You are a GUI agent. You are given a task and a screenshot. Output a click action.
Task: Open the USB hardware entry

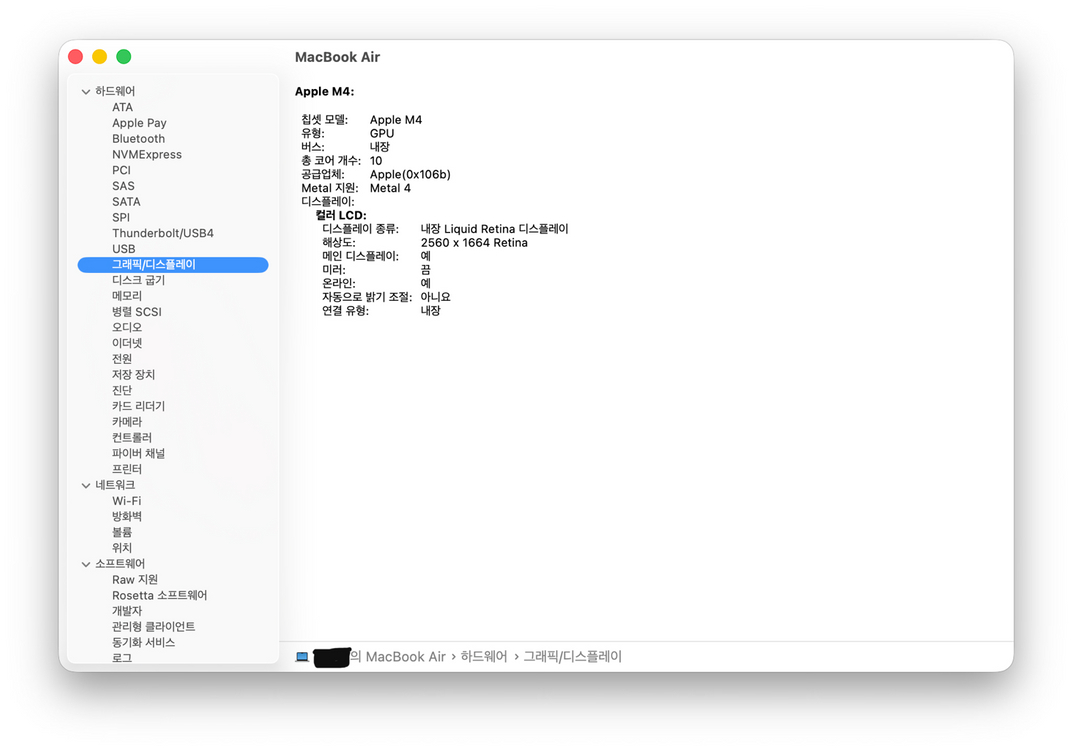tap(123, 249)
